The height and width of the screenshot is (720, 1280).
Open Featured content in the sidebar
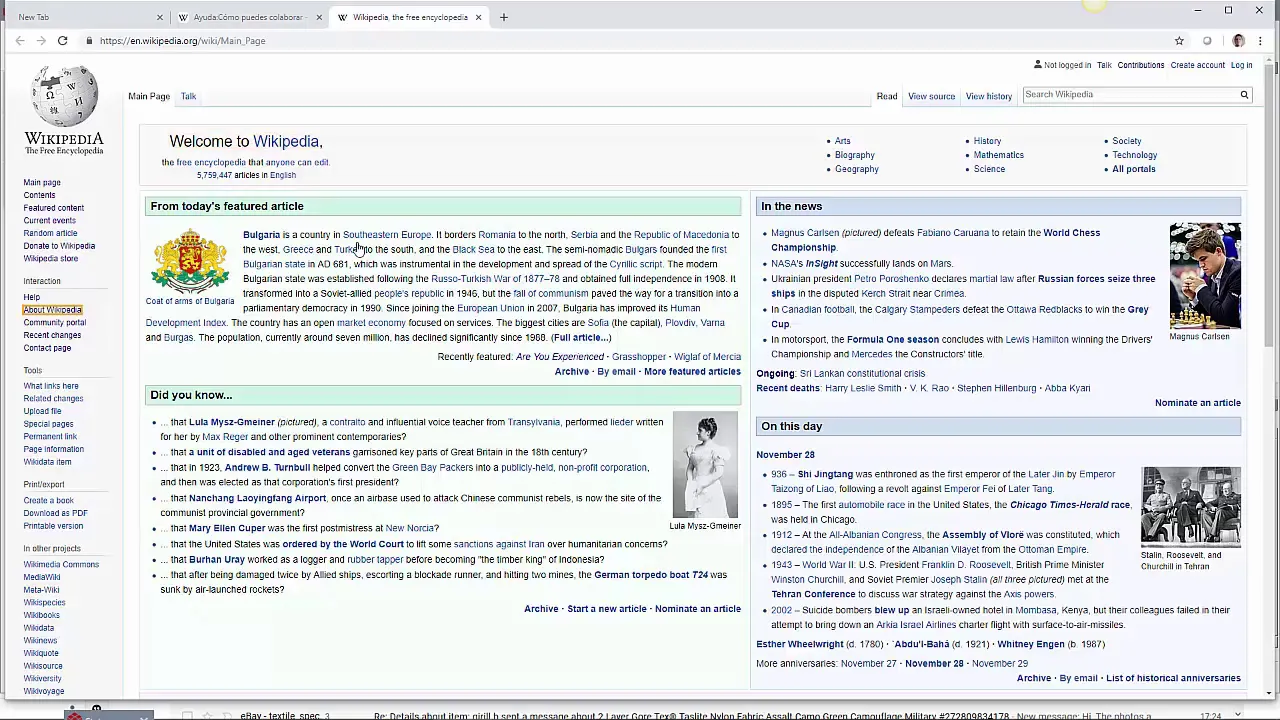click(54, 208)
